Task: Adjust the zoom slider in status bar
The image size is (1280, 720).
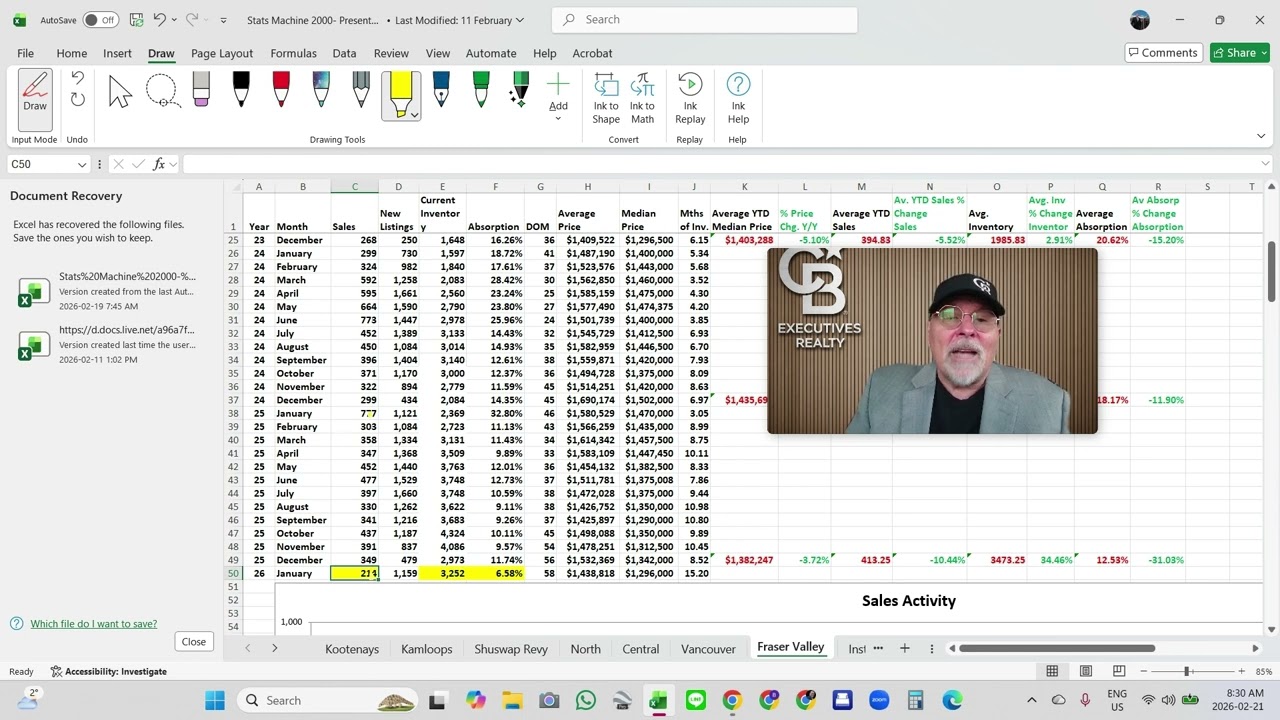Action: 1187,671
